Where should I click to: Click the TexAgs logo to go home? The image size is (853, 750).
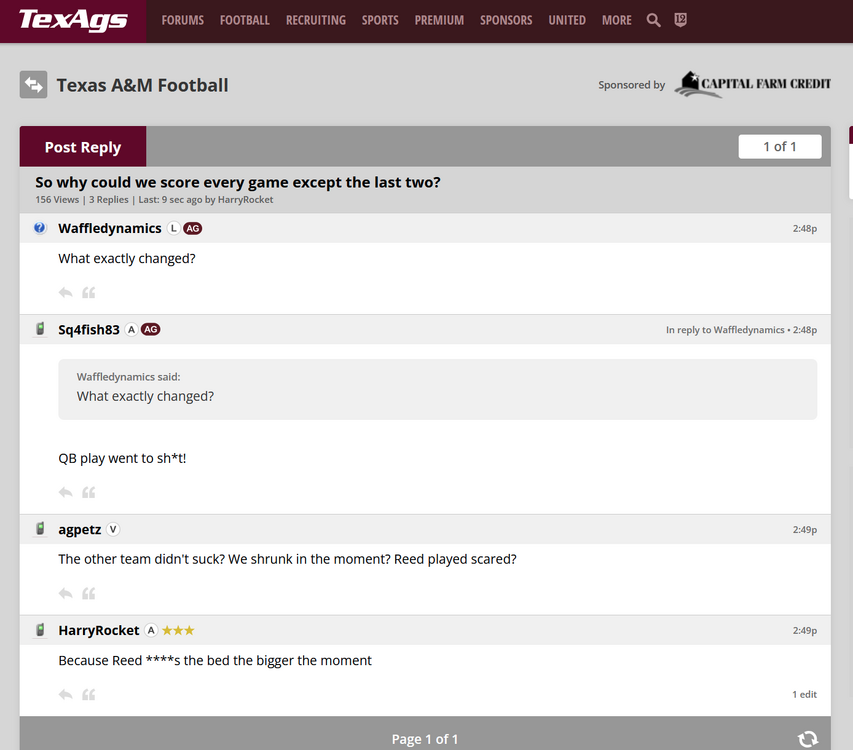click(73, 20)
